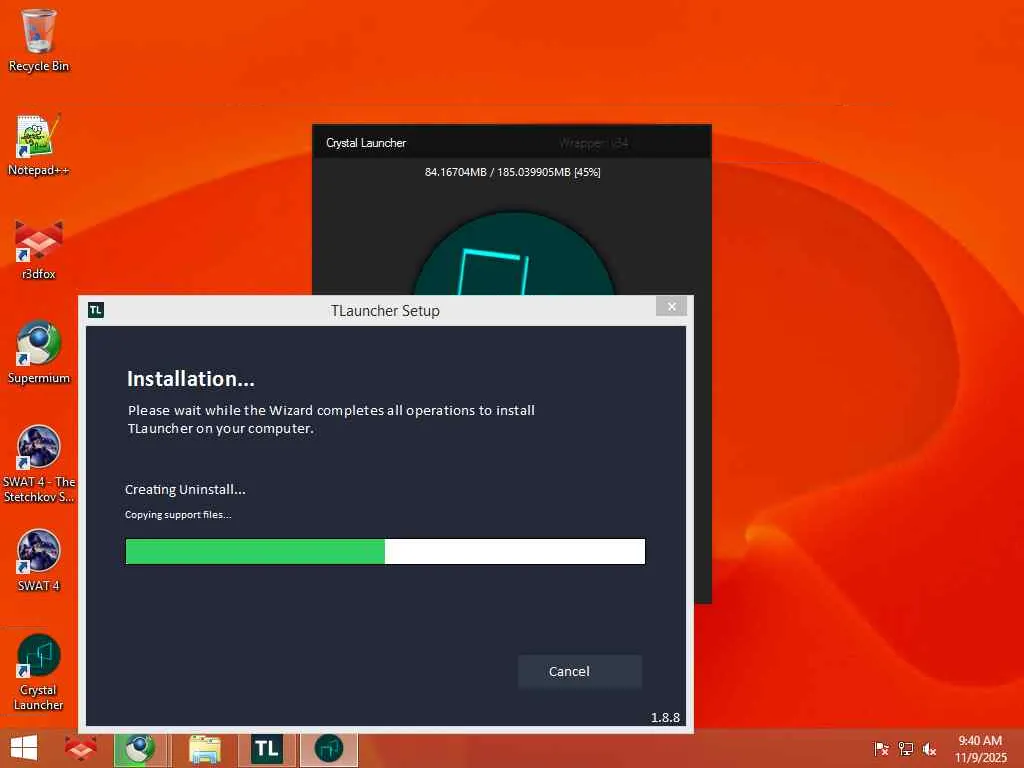Click r3dfox icon in the taskbar
Screen dimensions: 1024x768
click(x=81, y=748)
